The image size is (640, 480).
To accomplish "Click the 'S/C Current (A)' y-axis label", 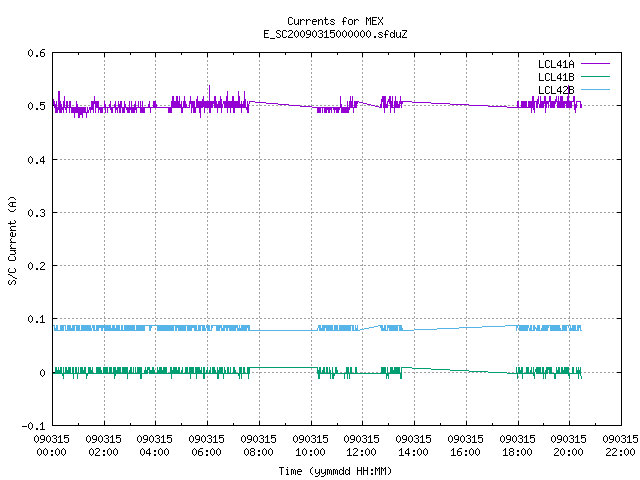I will (x=13, y=241).
